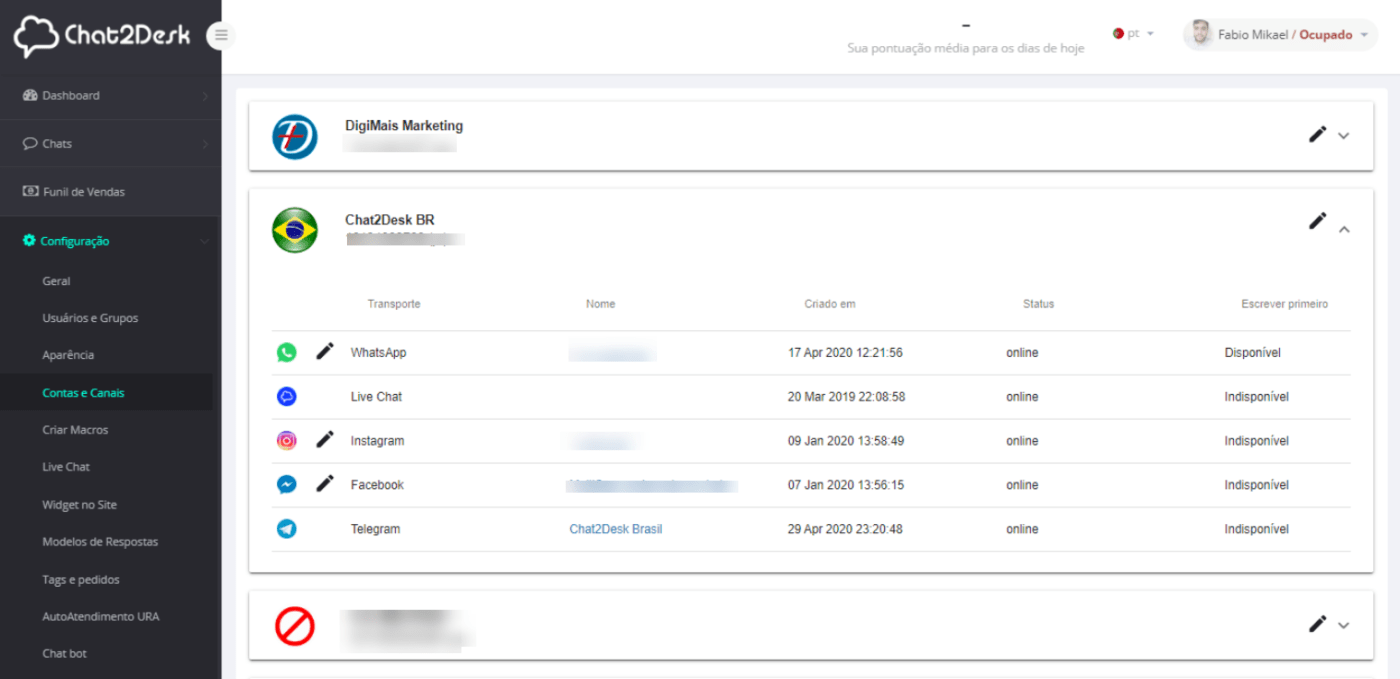
Task: Select Aparência submenu item
Action: tap(68, 356)
